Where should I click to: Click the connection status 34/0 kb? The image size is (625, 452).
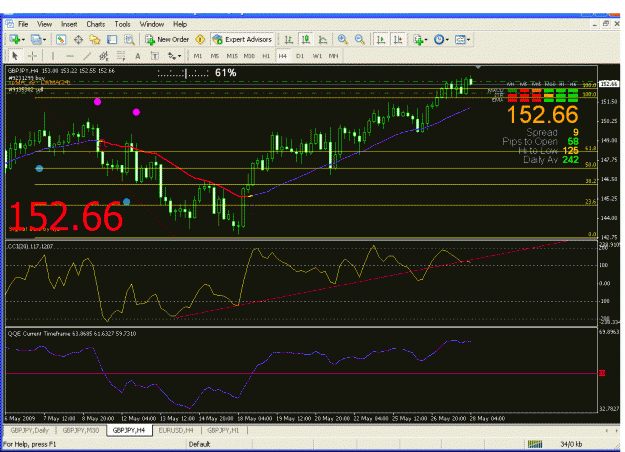click(x=571, y=444)
